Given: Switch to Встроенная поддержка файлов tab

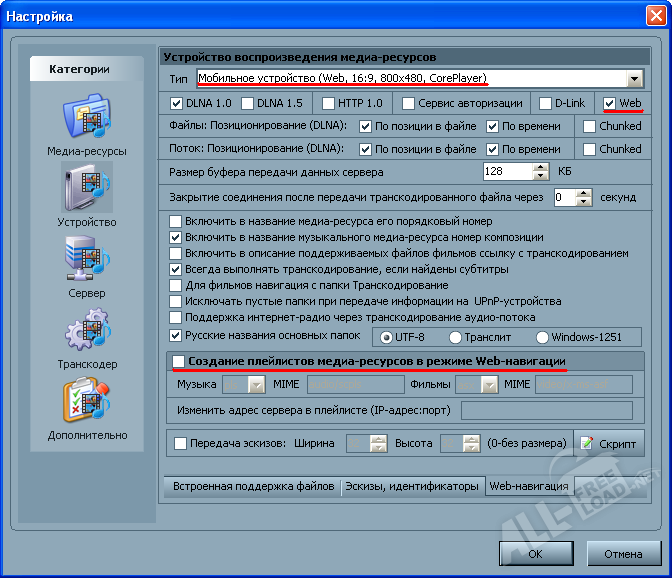Looking at the screenshot, I should (252, 487).
